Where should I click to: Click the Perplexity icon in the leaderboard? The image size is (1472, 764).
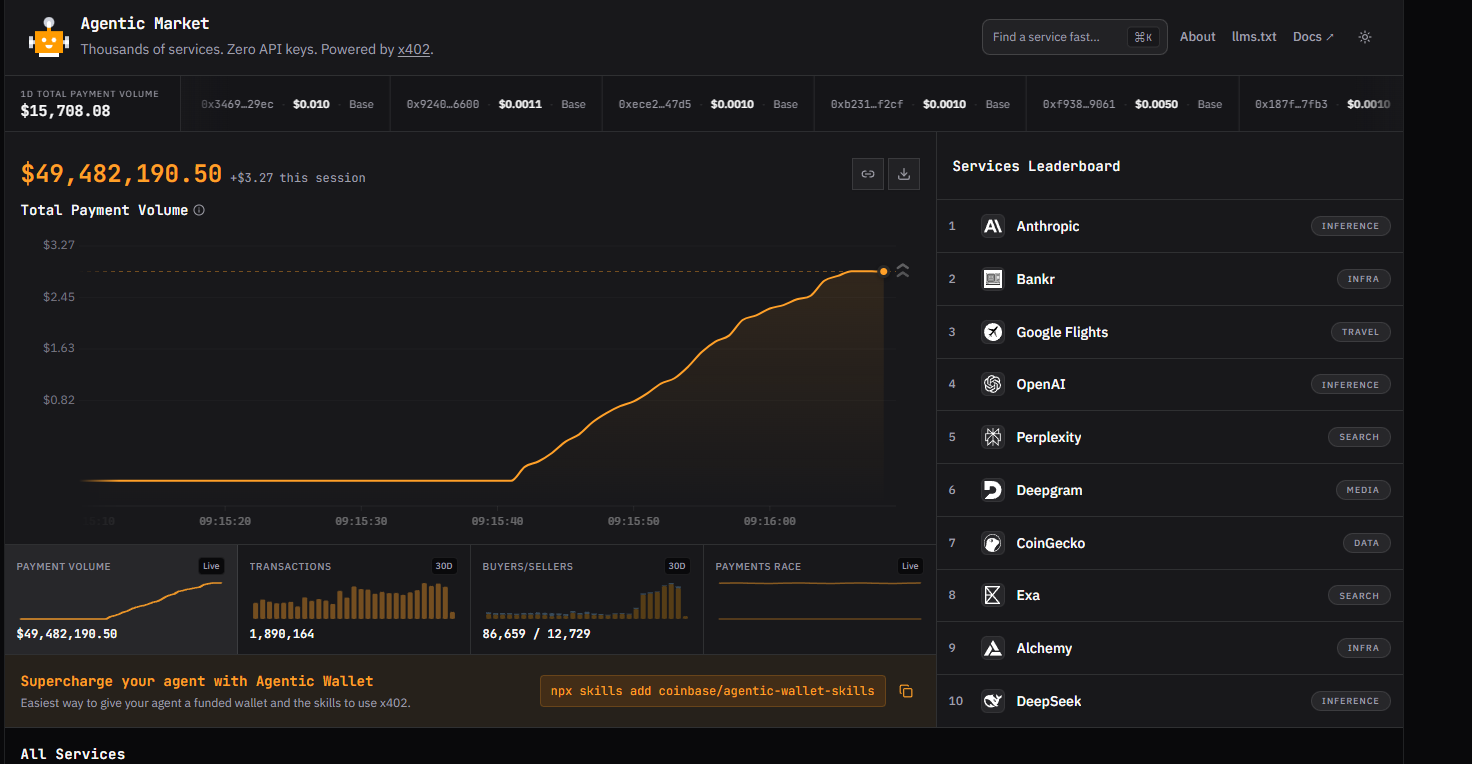click(x=992, y=437)
